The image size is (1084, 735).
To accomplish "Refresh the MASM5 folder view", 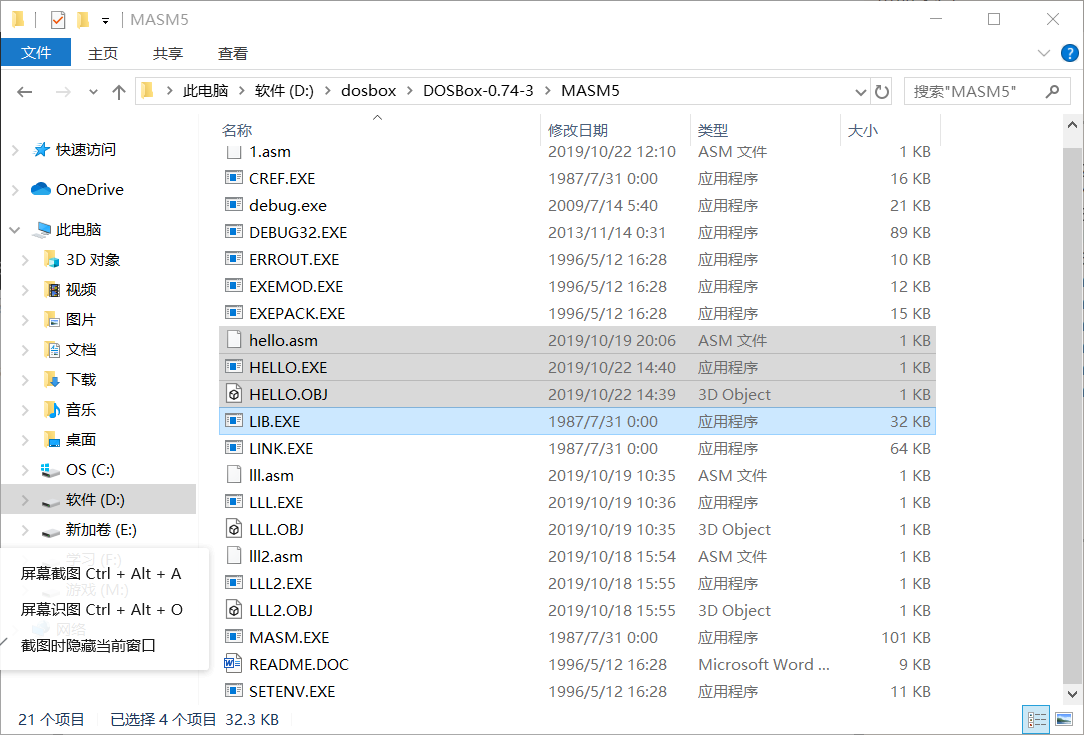I will coord(881,91).
